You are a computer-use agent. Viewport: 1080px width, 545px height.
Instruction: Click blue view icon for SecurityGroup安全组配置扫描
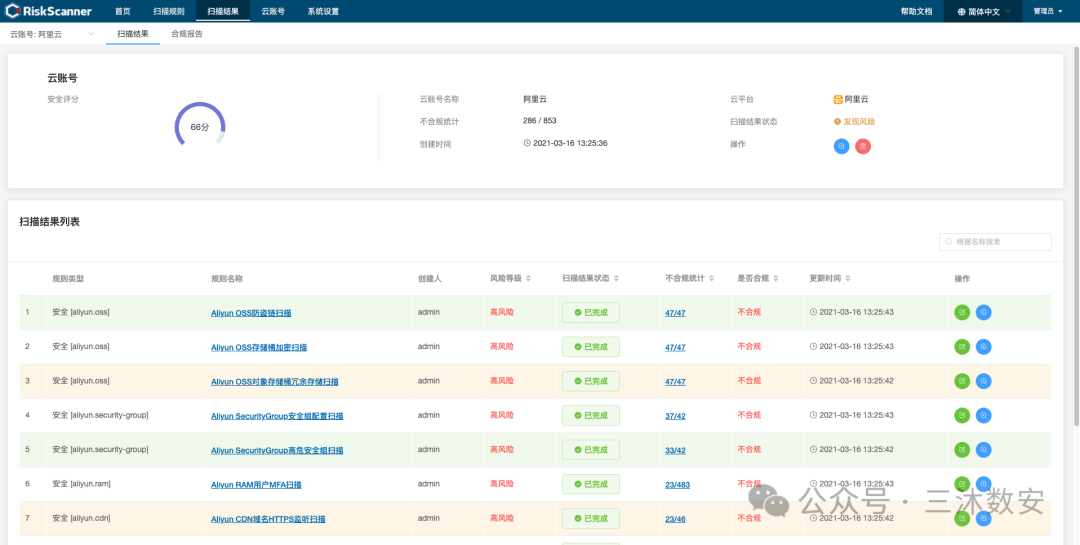pos(984,415)
